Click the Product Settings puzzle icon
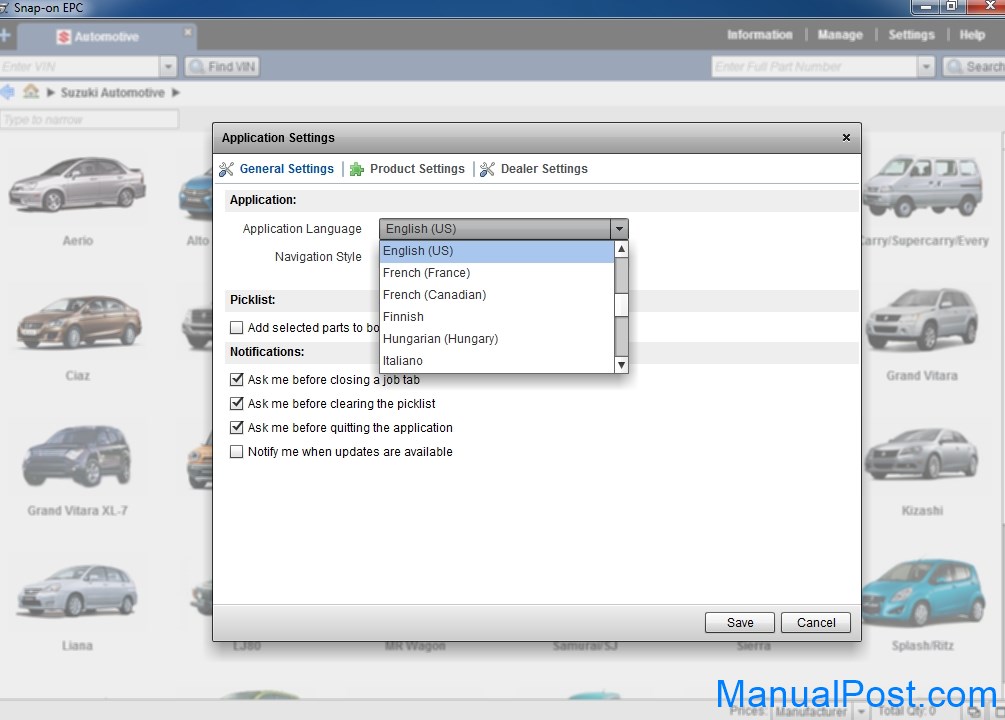Viewport: 1005px width, 720px height. pyautogui.click(x=357, y=169)
